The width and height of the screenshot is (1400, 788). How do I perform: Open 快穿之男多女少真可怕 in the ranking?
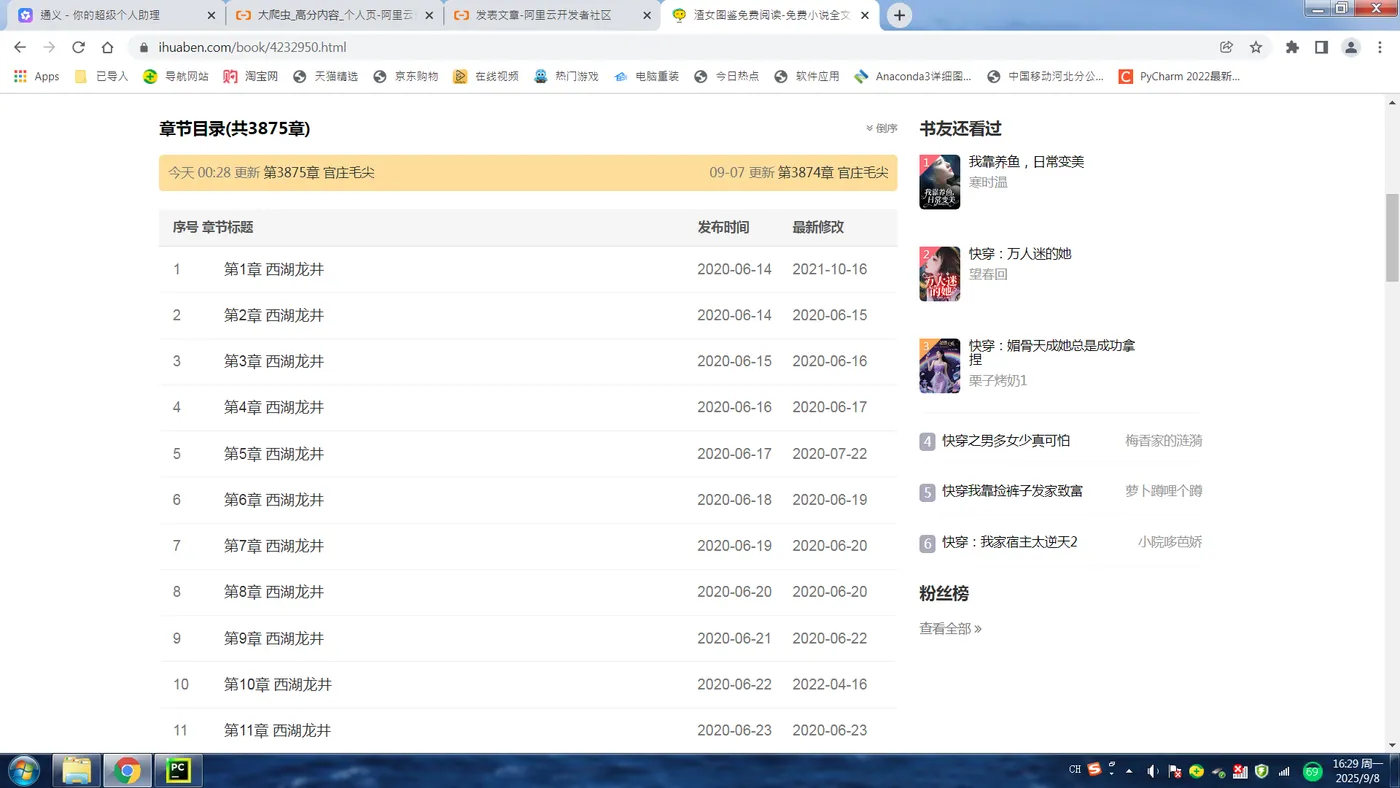1006,440
